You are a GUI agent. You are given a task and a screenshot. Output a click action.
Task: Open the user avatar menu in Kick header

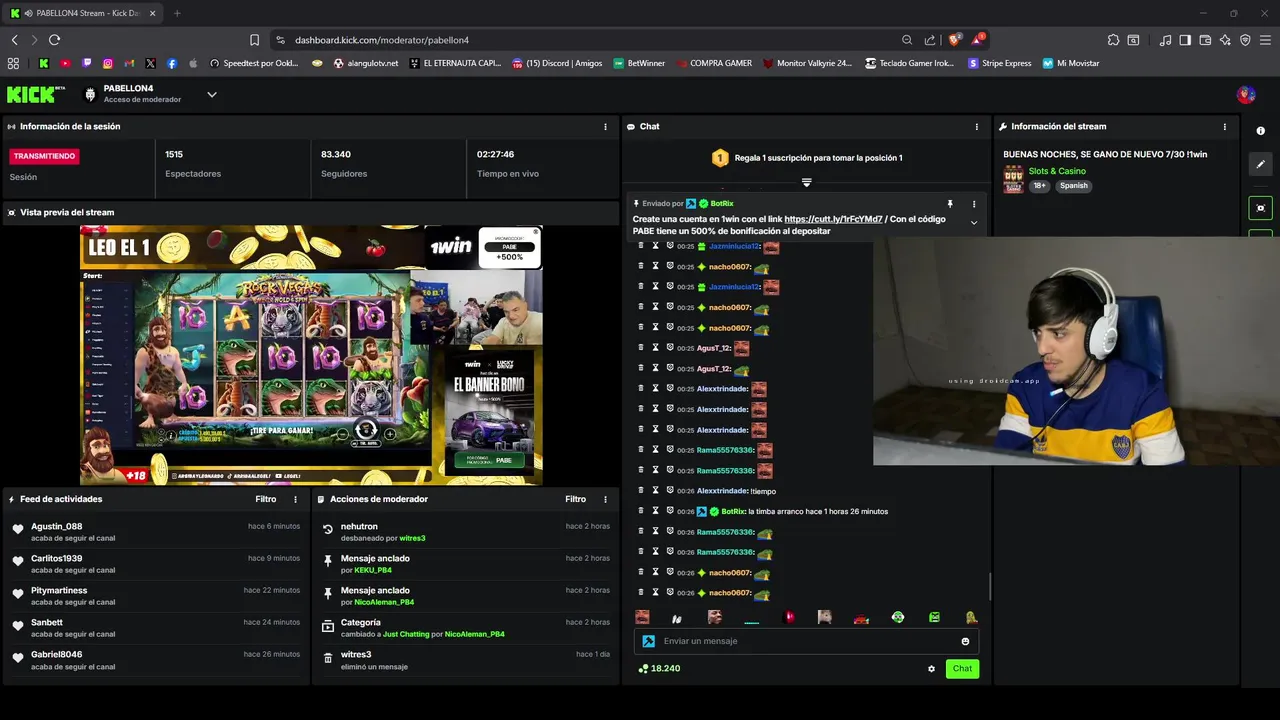coord(1246,95)
